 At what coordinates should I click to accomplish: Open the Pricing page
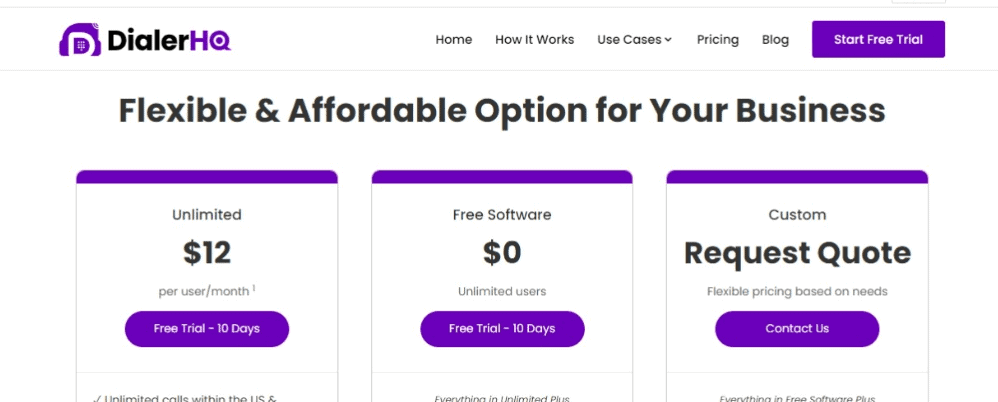pos(718,39)
